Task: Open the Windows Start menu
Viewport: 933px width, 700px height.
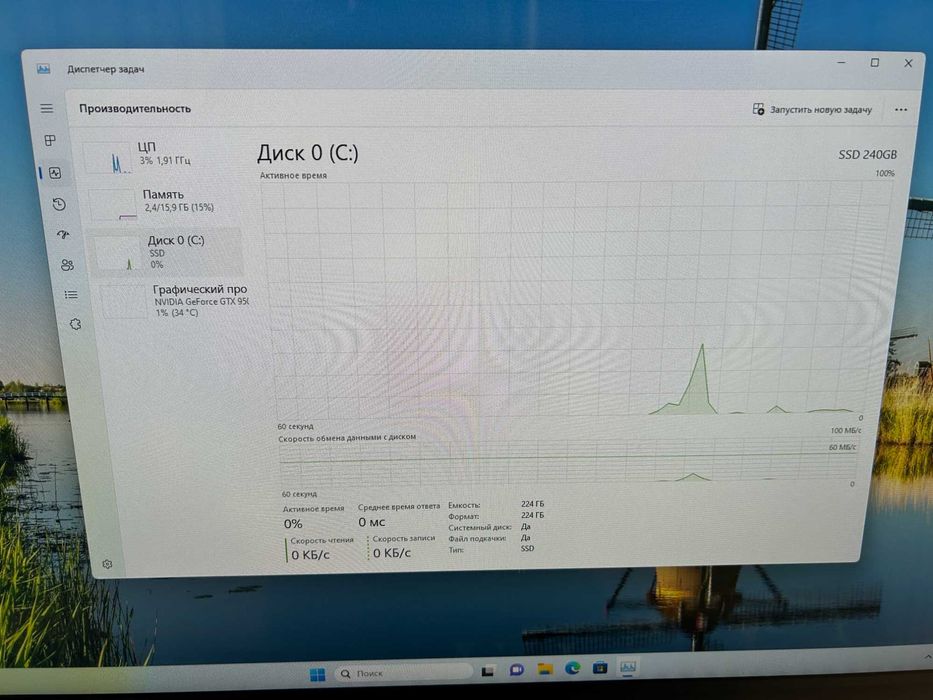Action: click(x=318, y=674)
